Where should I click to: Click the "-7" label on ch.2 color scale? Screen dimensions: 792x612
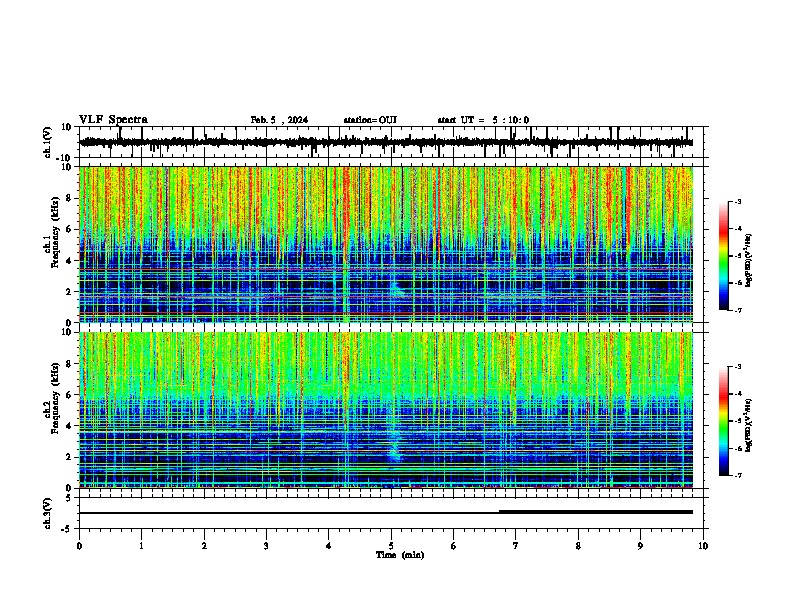(737, 475)
